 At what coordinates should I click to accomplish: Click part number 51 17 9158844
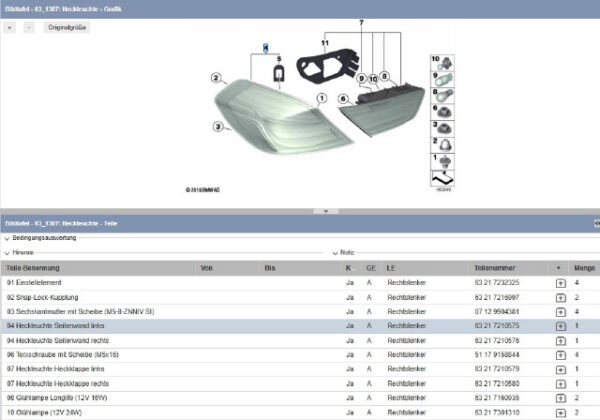pyautogui.click(x=497, y=355)
